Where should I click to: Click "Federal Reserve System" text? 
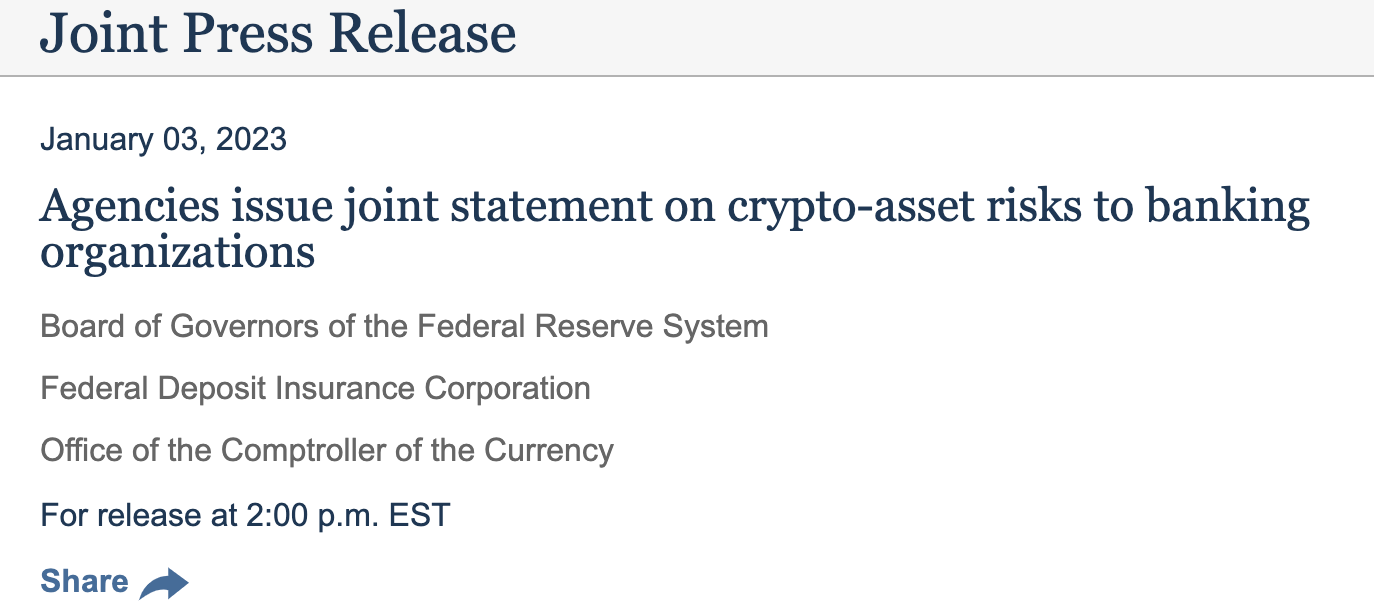coord(591,326)
